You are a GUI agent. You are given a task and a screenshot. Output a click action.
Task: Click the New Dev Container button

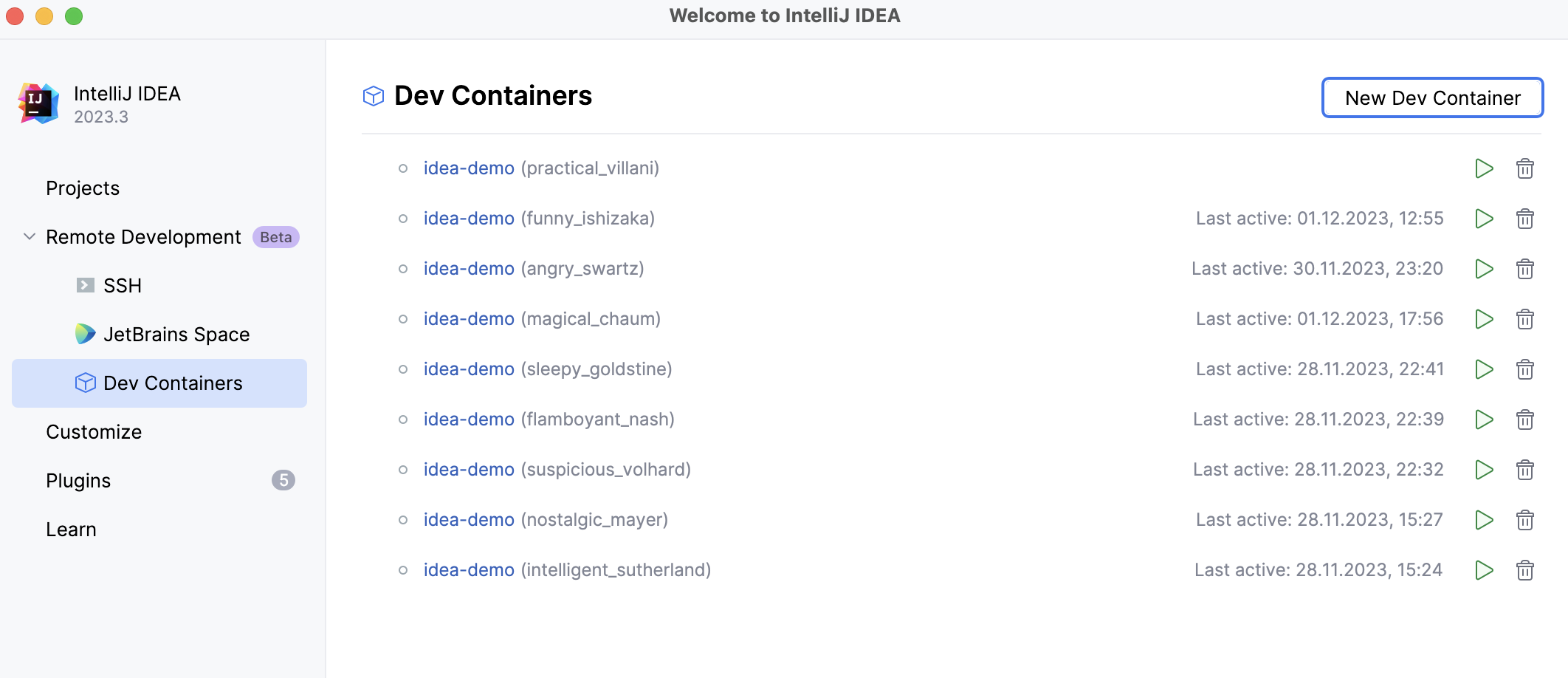pyautogui.click(x=1432, y=97)
